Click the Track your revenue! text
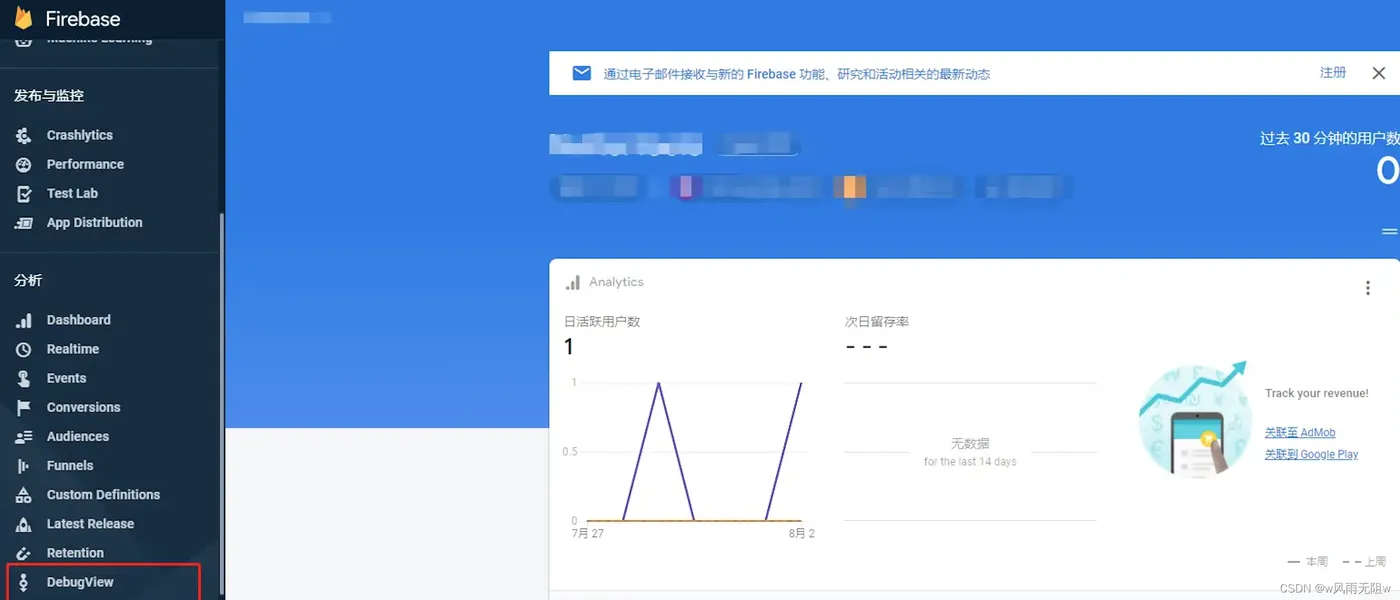This screenshot has width=1400, height=600. pos(1317,393)
